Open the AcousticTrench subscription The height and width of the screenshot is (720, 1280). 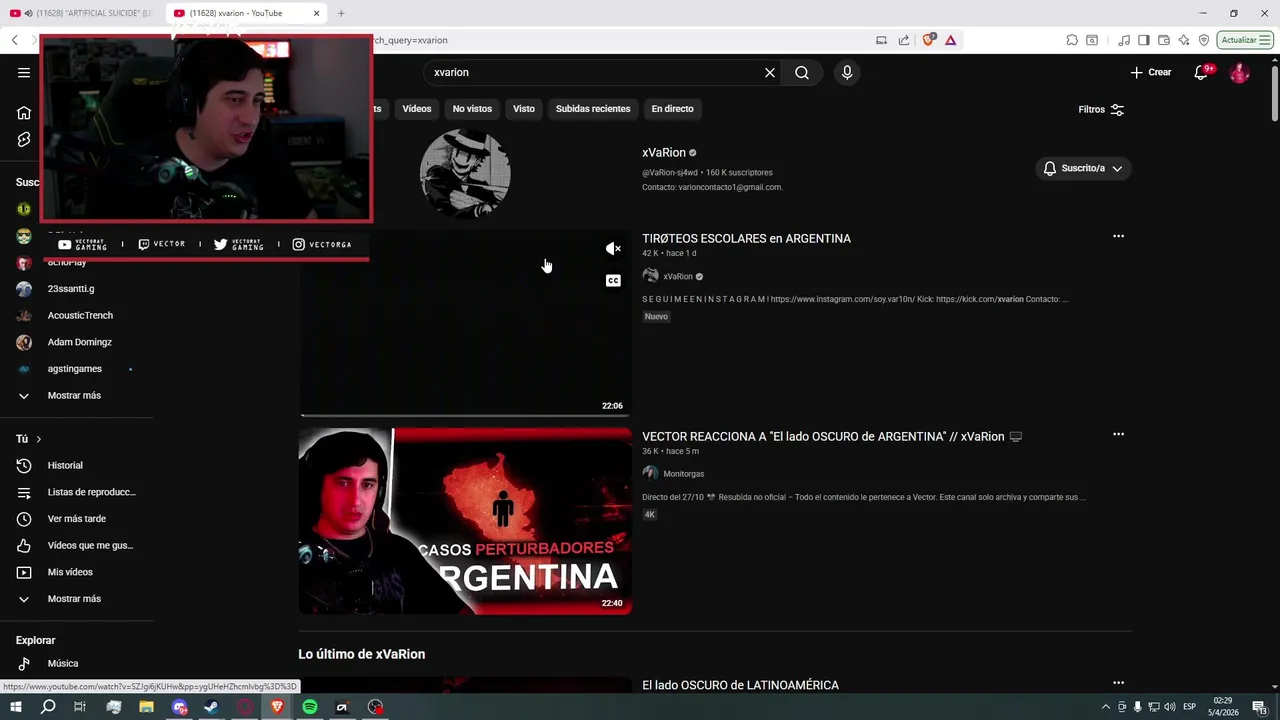(80, 315)
